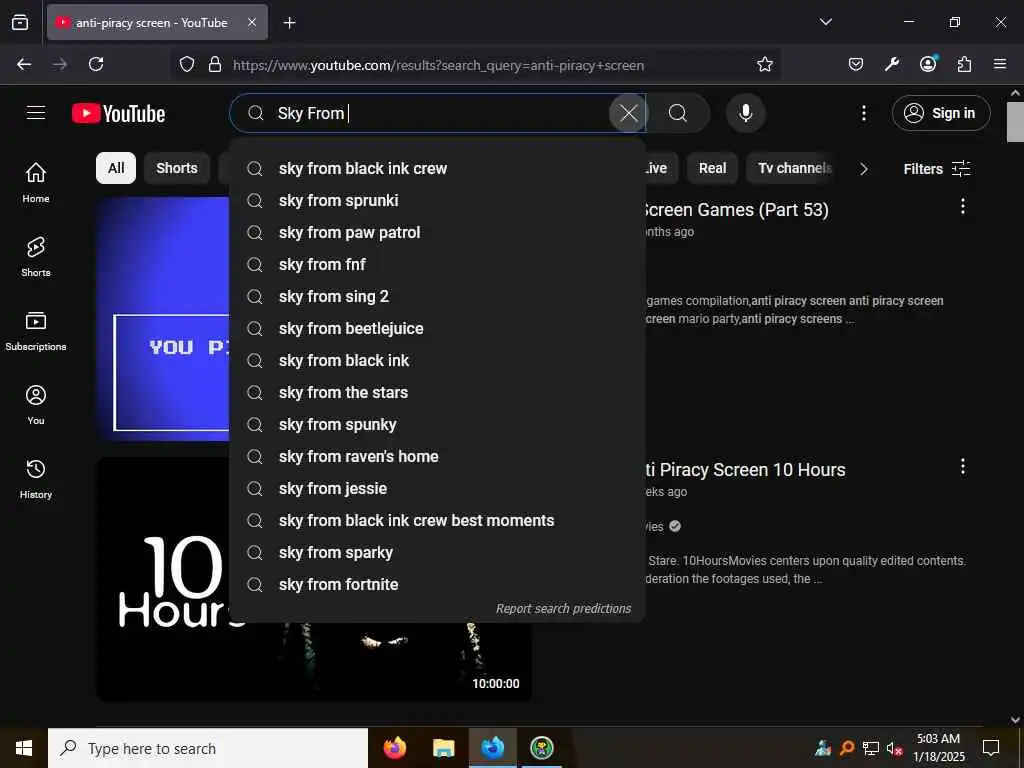
Task: Select 'sky from black ink crew best moments'
Action: point(438,520)
